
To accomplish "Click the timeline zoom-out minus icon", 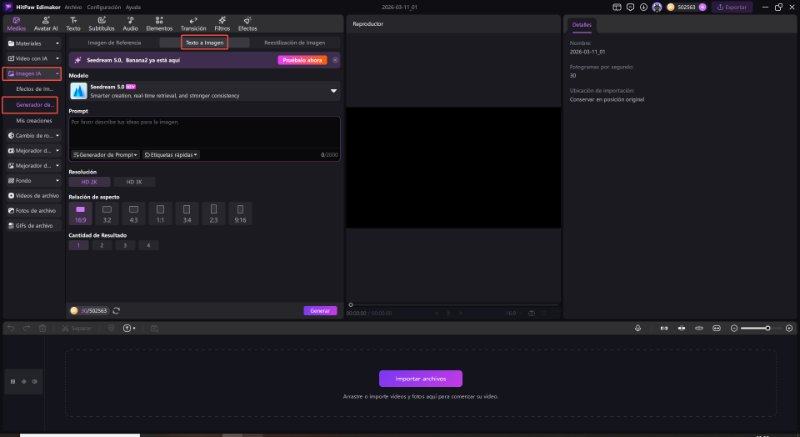I will pyautogui.click(x=734, y=328).
